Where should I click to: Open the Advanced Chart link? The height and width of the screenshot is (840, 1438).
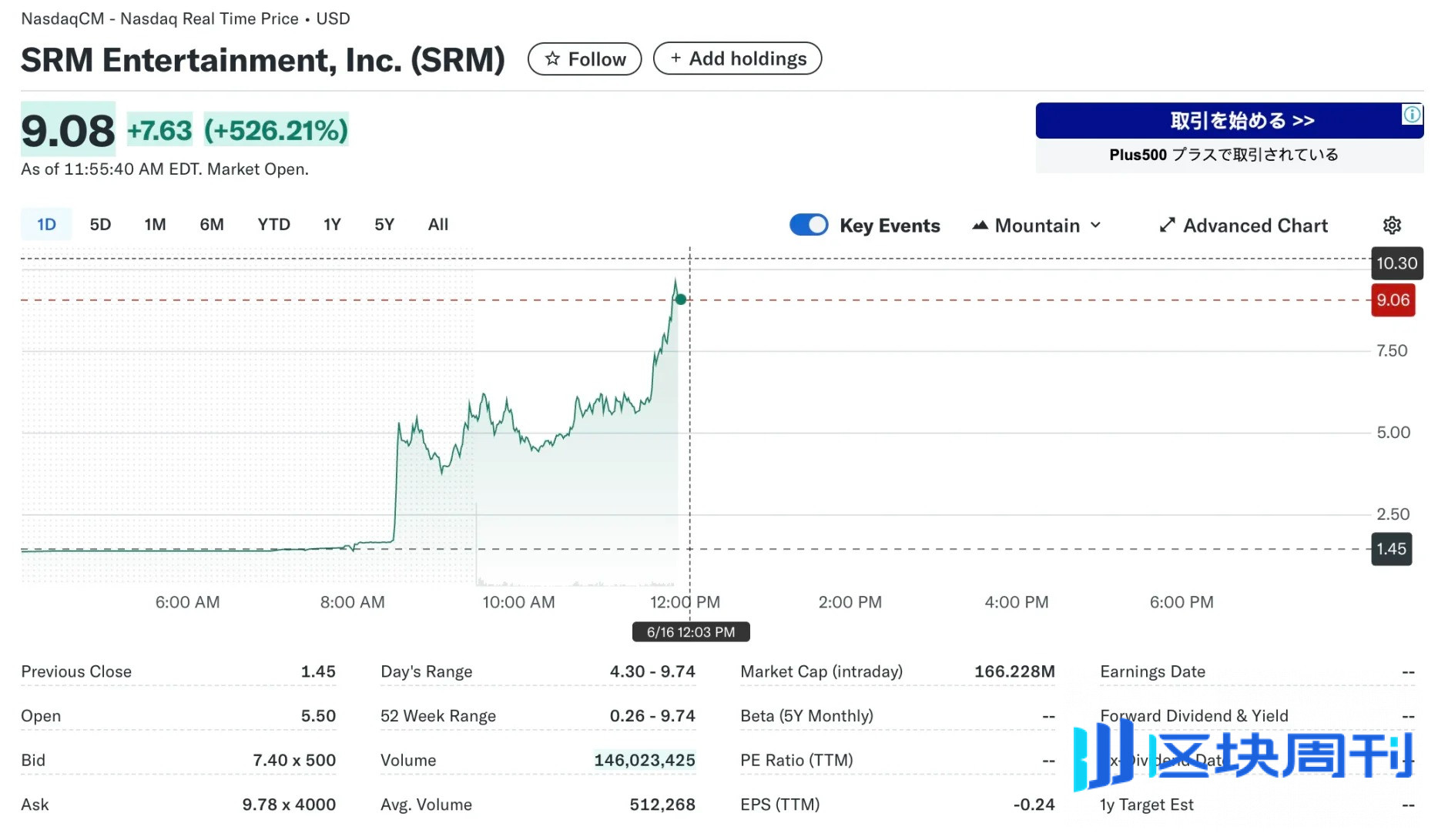point(1244,226)
